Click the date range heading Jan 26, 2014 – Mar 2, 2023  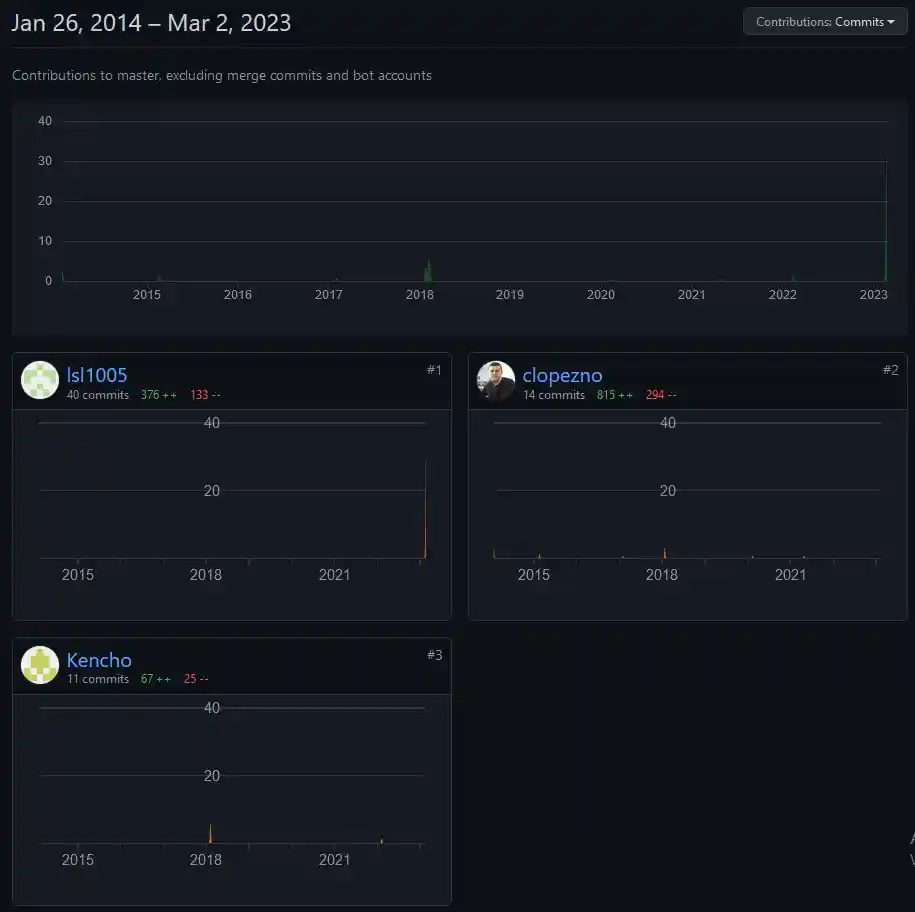click(151, 23)
